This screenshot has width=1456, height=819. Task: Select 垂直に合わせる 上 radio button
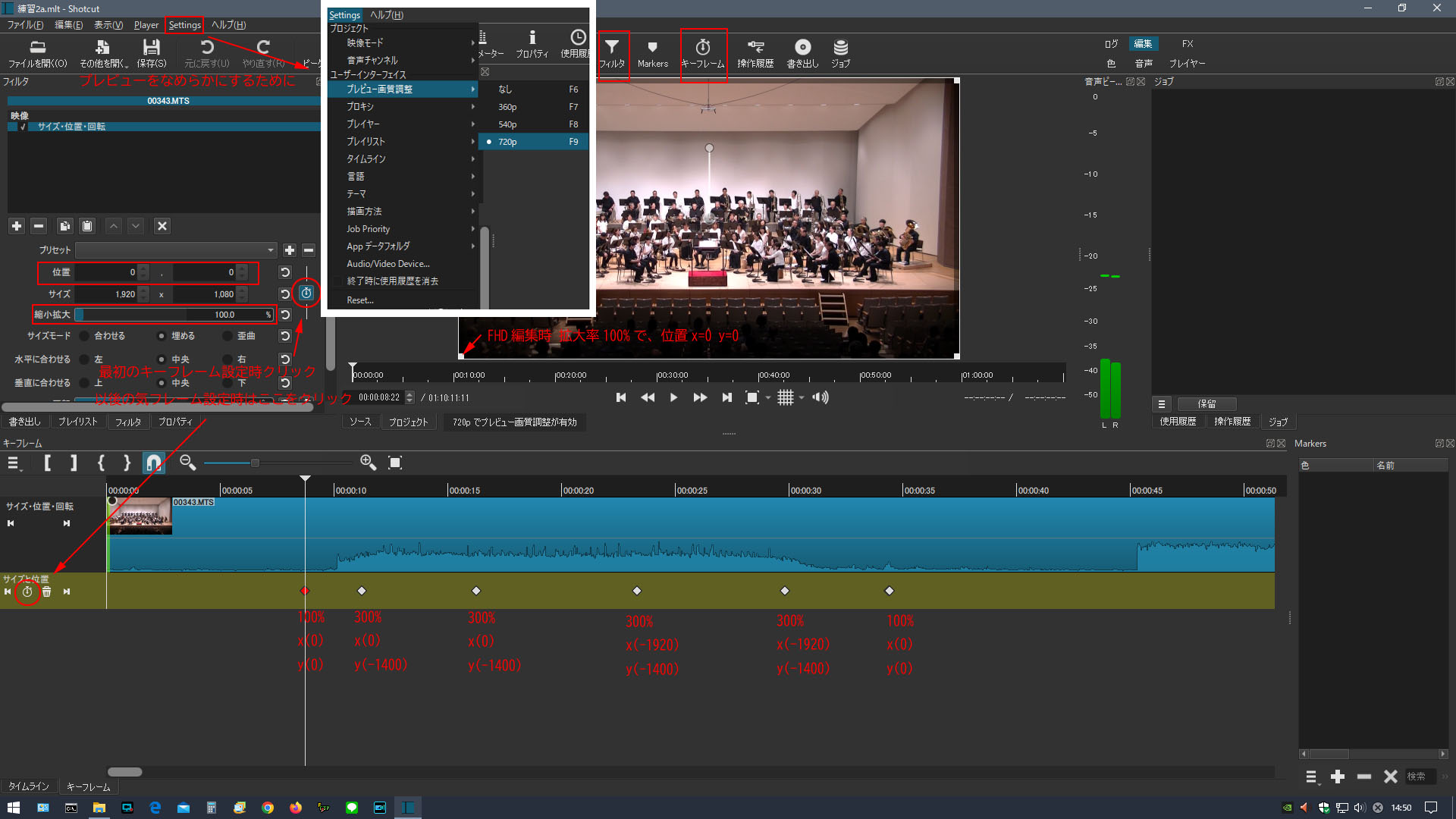tap(85, 383)
